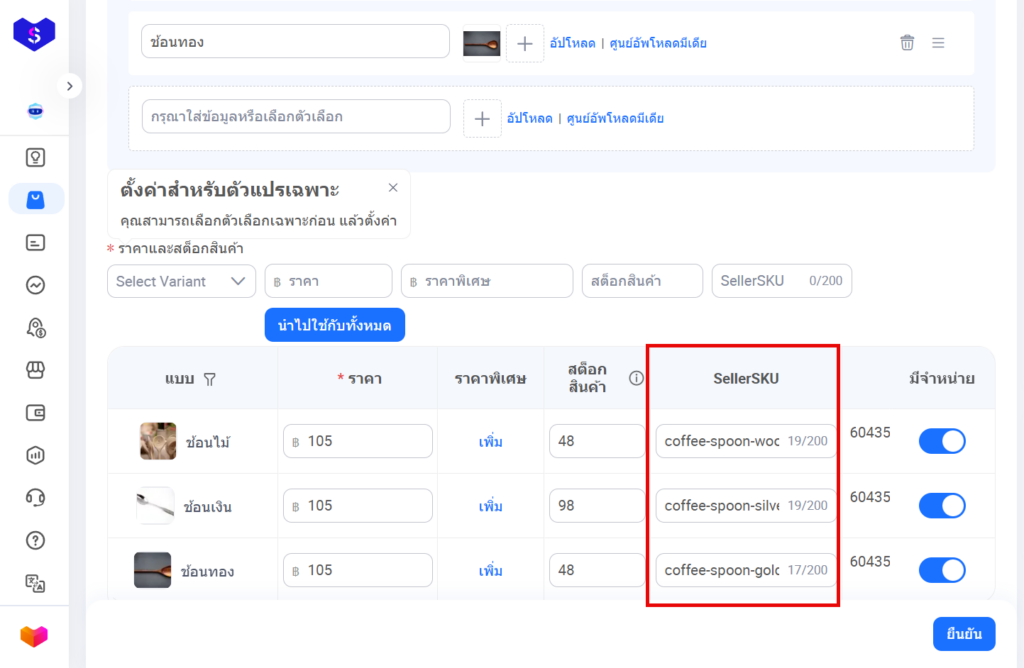Expand the collapsed sidebar with arrow
1024x668 pixels.
pyautogui.click(x=69, y=86)
